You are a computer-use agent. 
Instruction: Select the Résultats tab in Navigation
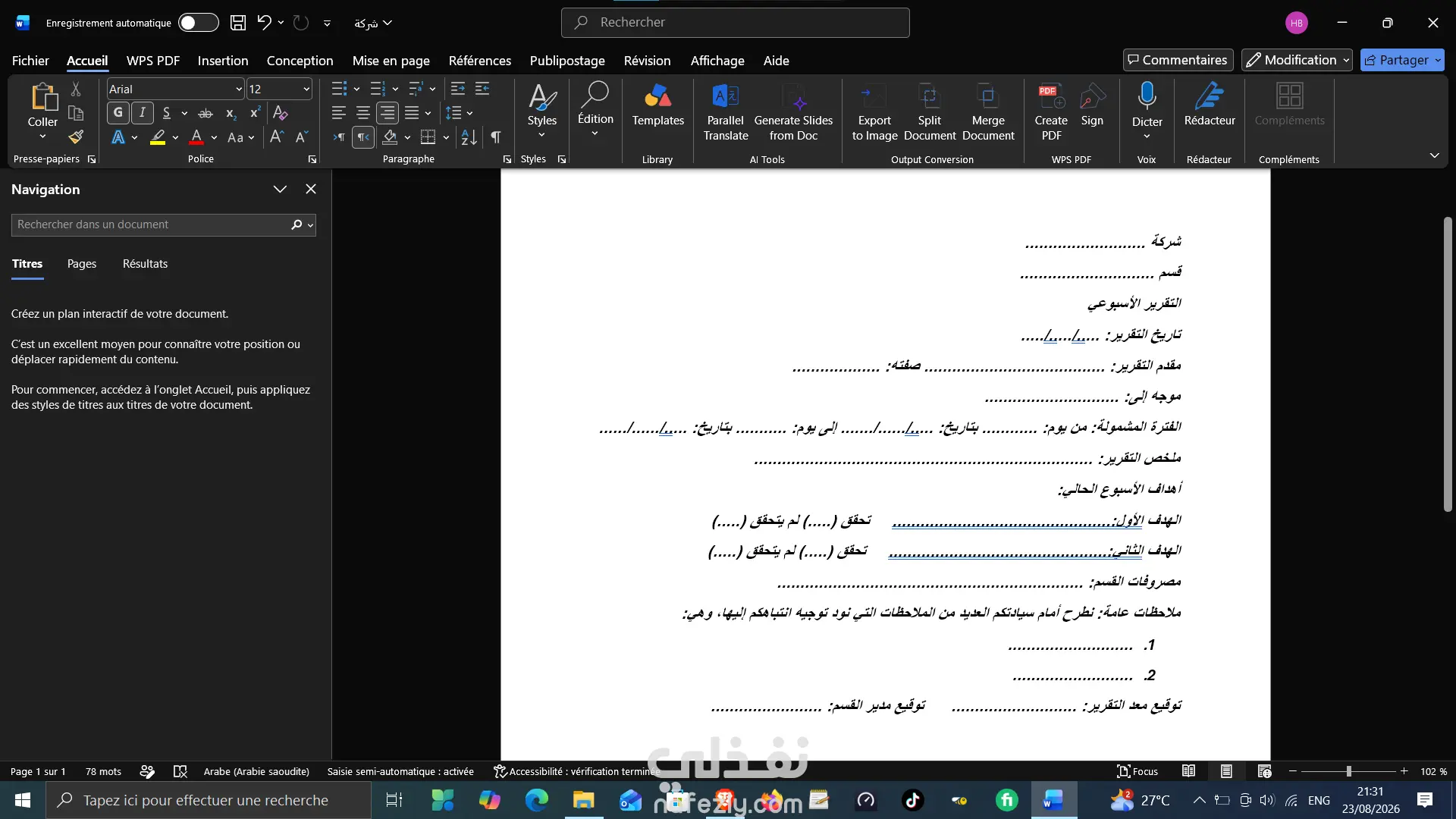click(x=145, y=264)
